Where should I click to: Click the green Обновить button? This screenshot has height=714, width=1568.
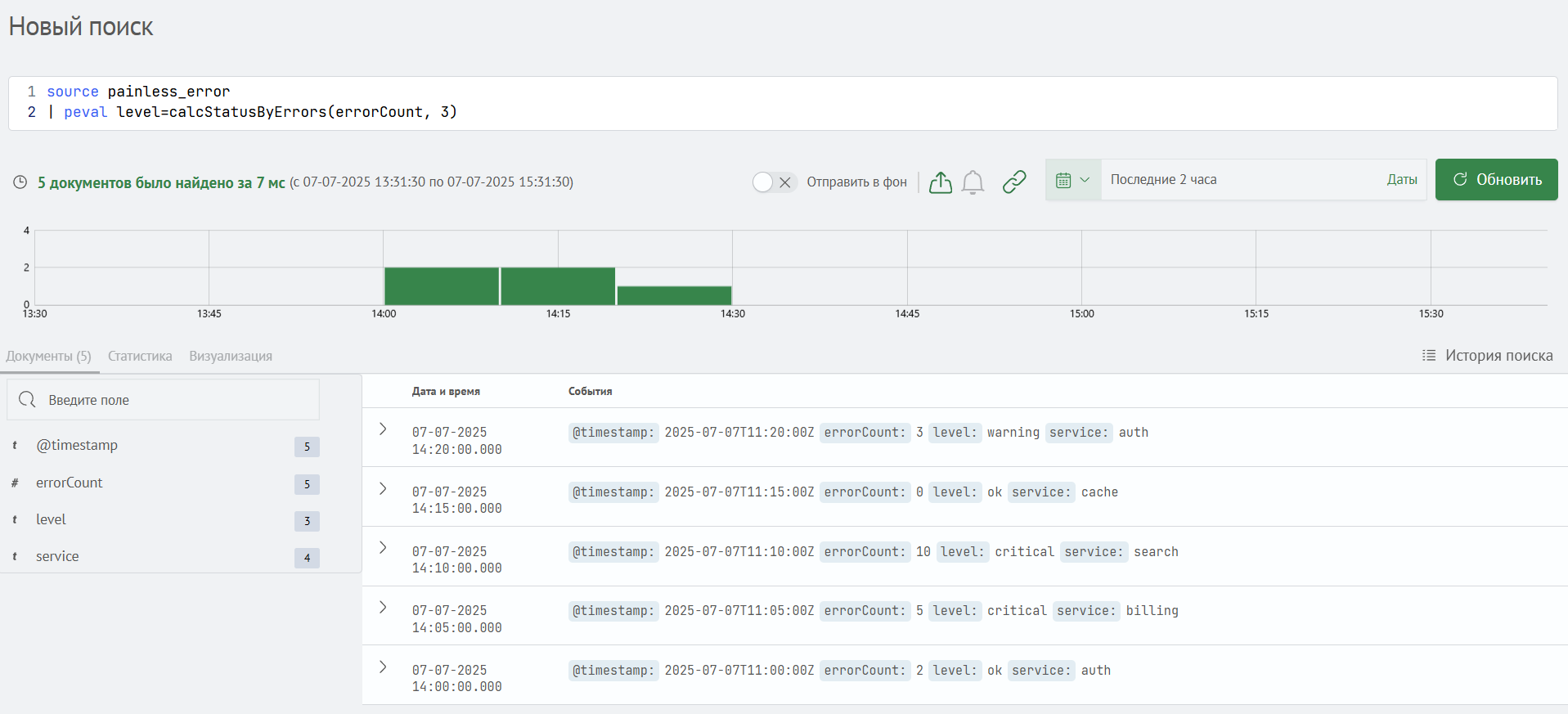[x=1496, y=180]
